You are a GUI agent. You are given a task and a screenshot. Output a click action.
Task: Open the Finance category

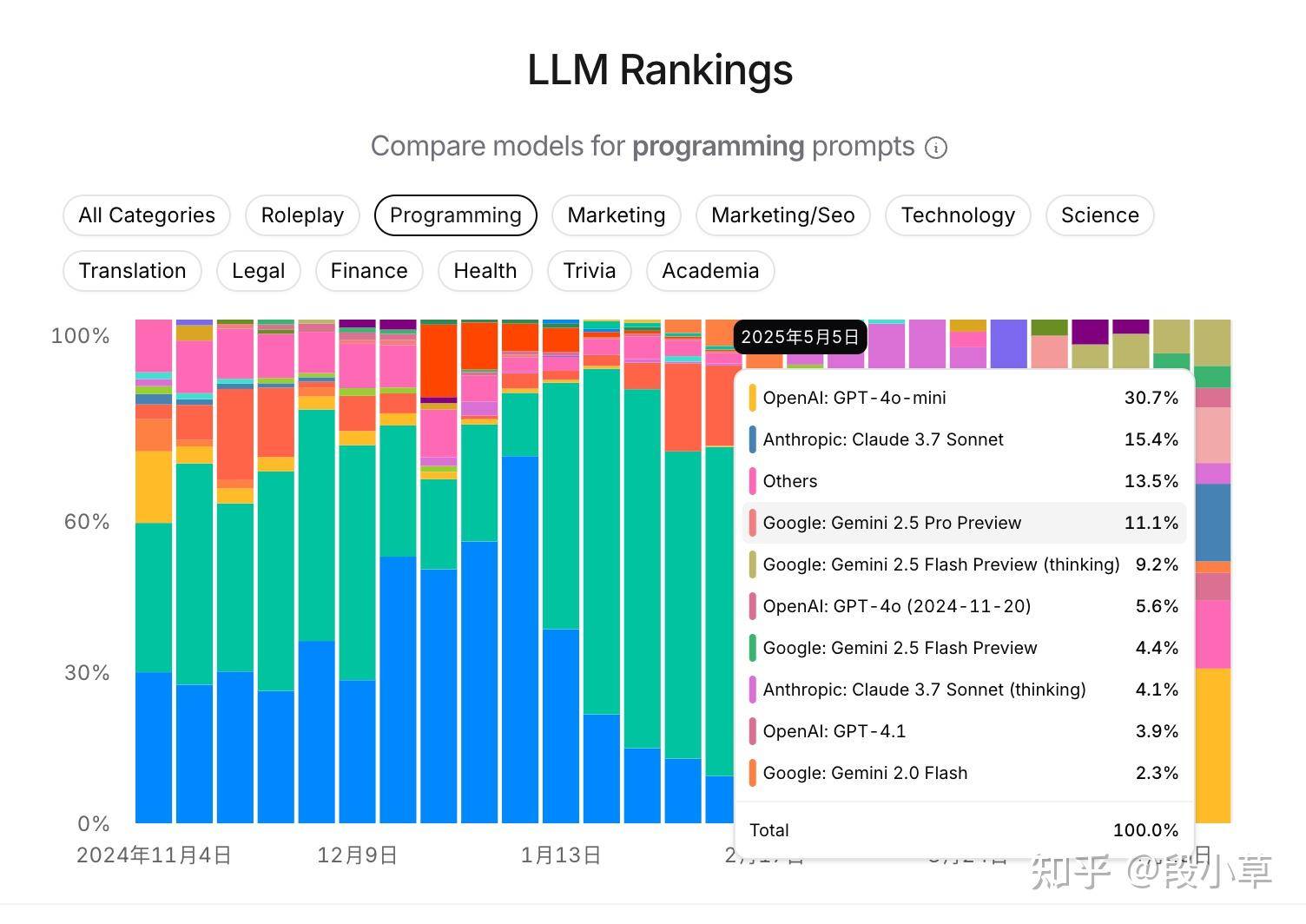(369, 271)
